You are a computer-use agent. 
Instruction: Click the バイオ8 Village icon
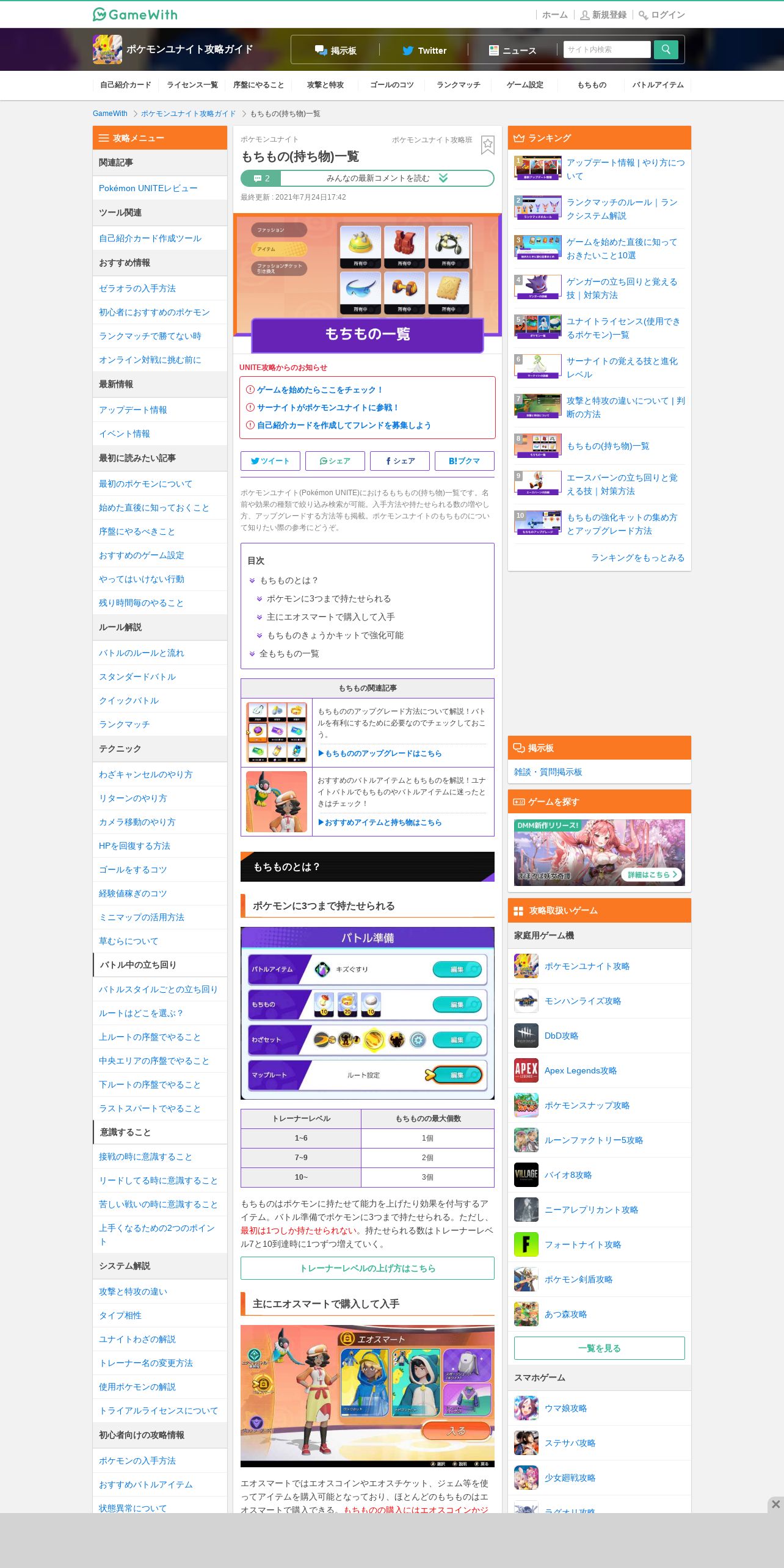click(526, 1175)
